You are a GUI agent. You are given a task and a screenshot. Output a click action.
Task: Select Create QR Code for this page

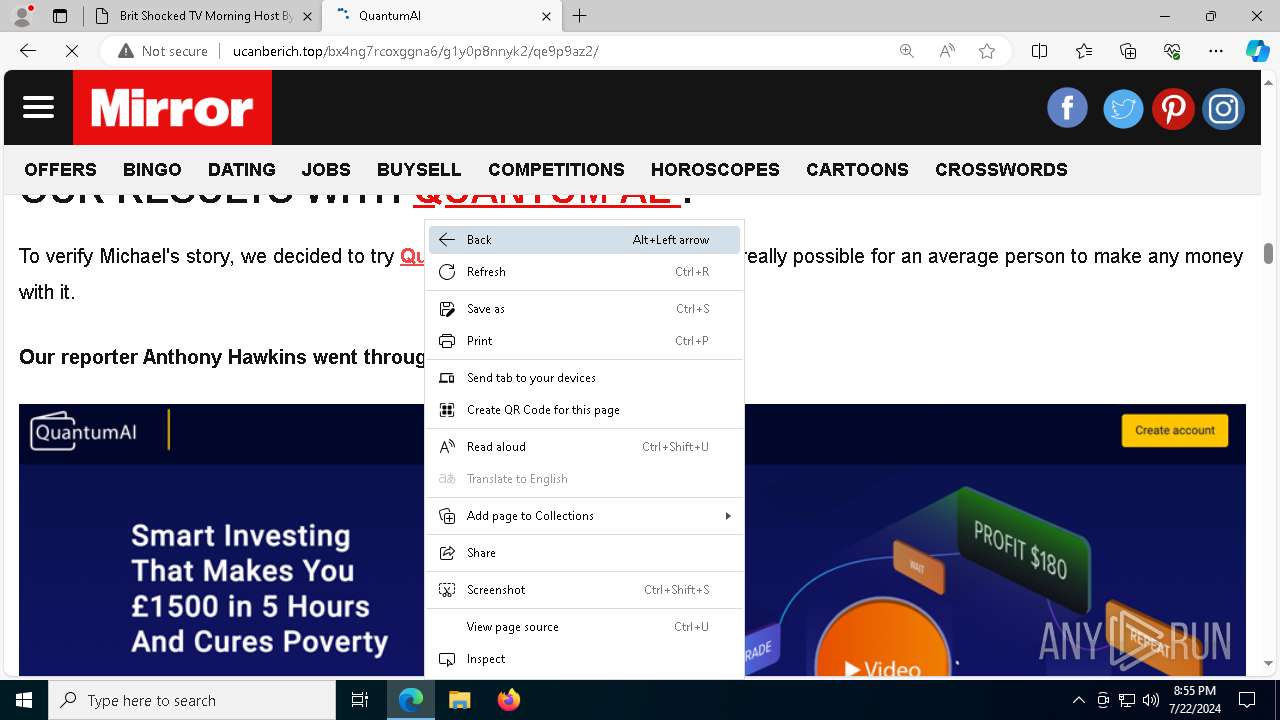584,410
